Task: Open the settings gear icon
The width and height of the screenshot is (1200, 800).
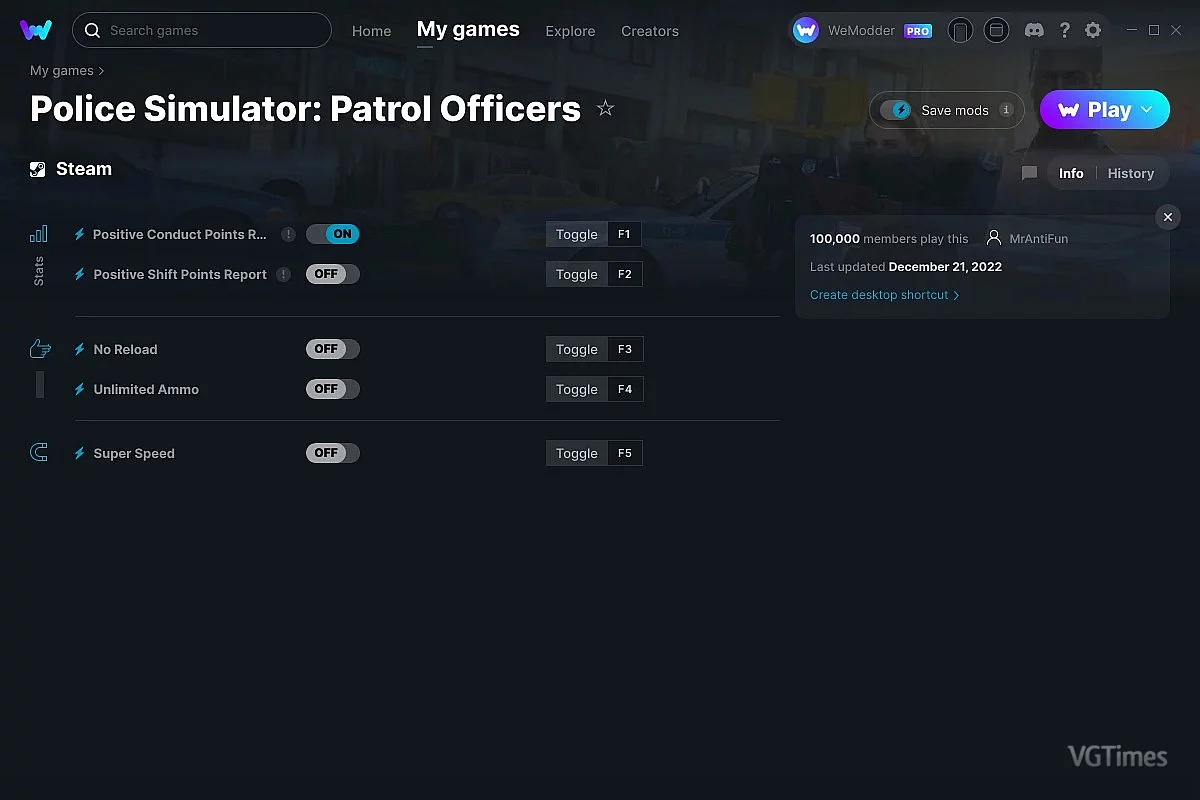Action: click(x=1093, y=31)
